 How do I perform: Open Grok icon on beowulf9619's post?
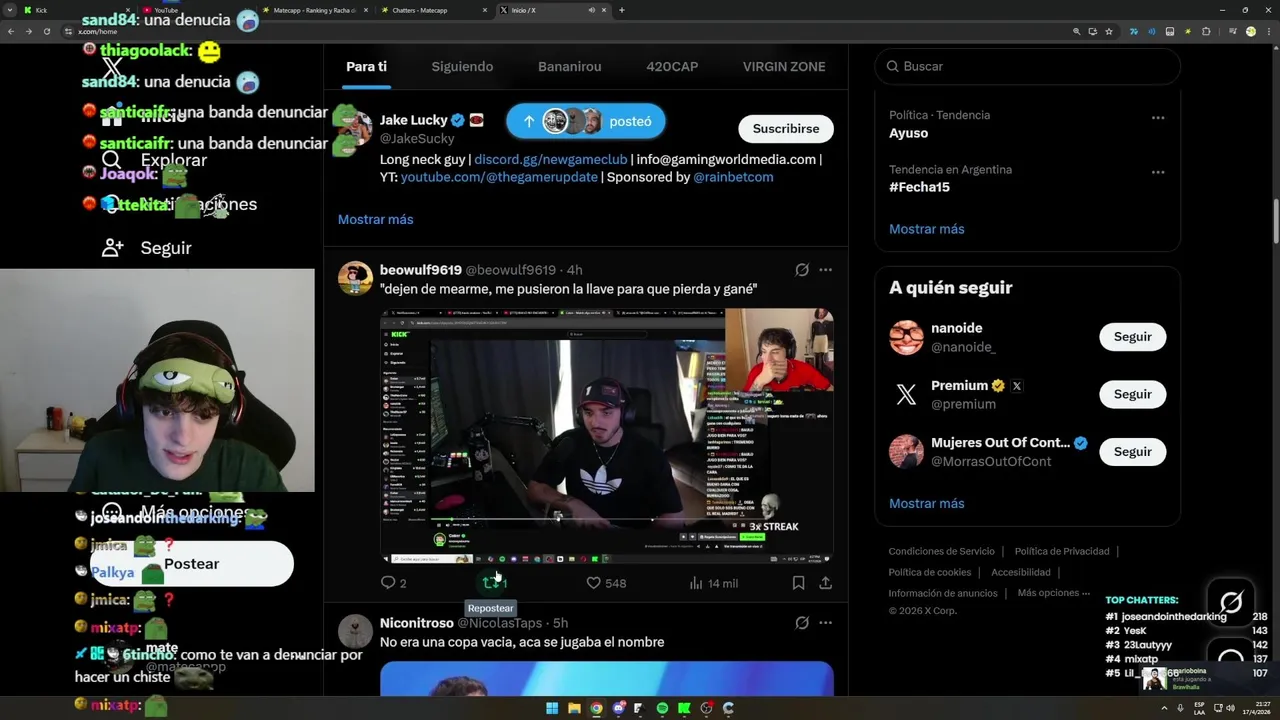point(802,270)
